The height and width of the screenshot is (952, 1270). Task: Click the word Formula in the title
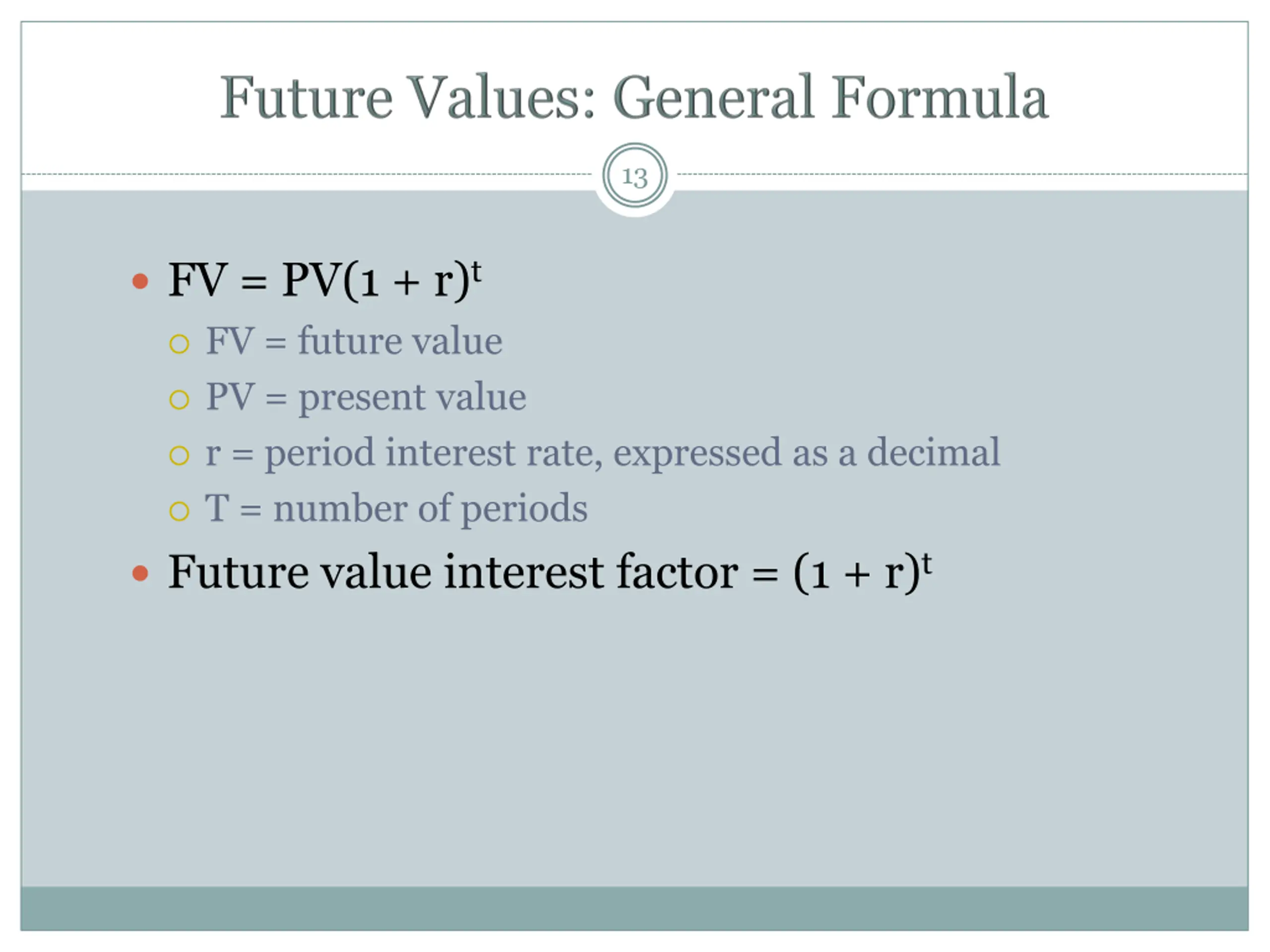pos(941,98)
